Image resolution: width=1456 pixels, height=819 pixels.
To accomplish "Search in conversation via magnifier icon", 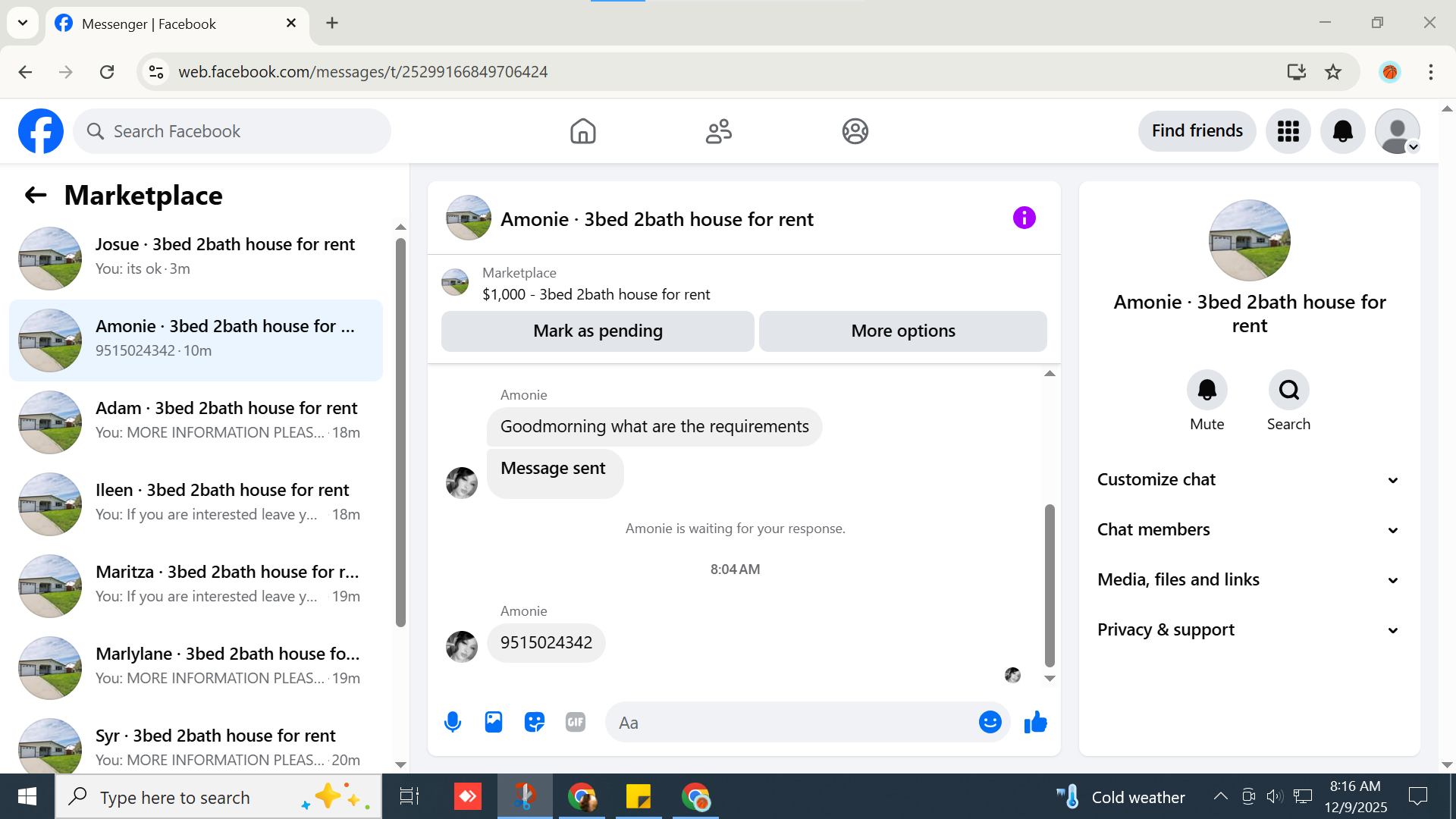I will click(1288, 391).
